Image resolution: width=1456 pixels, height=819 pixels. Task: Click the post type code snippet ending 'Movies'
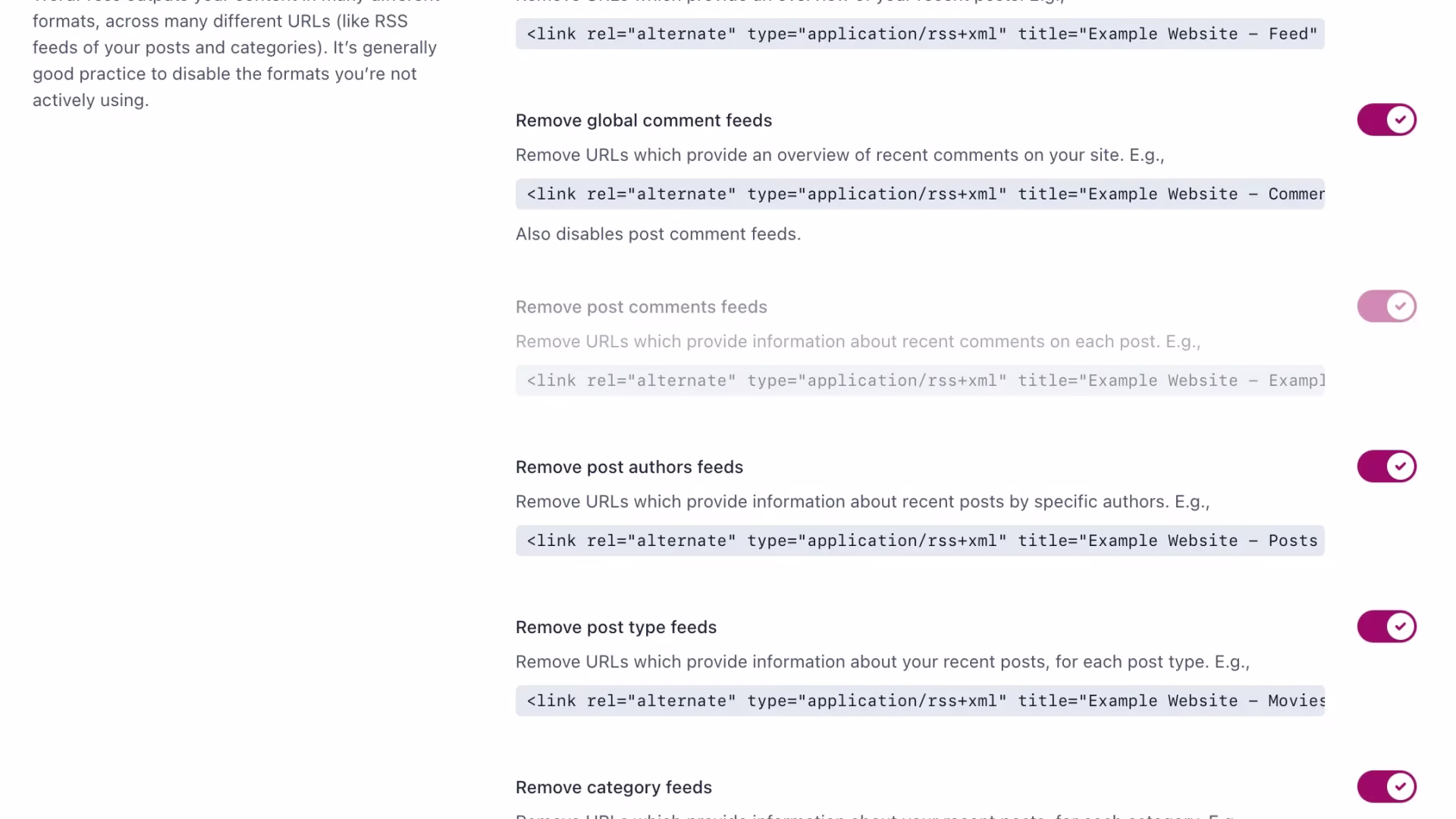coord(919,701)
